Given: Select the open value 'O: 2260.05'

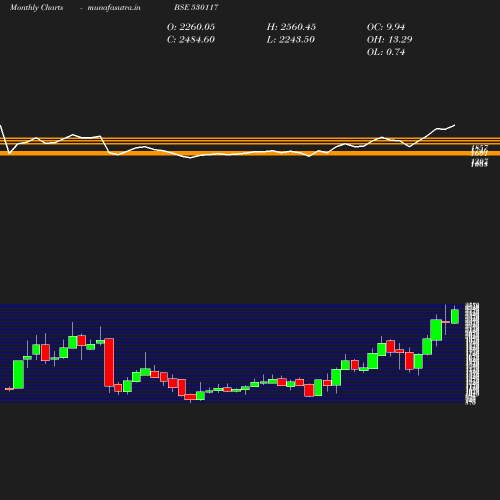Looking at the screenshot, I should [191, 27].
